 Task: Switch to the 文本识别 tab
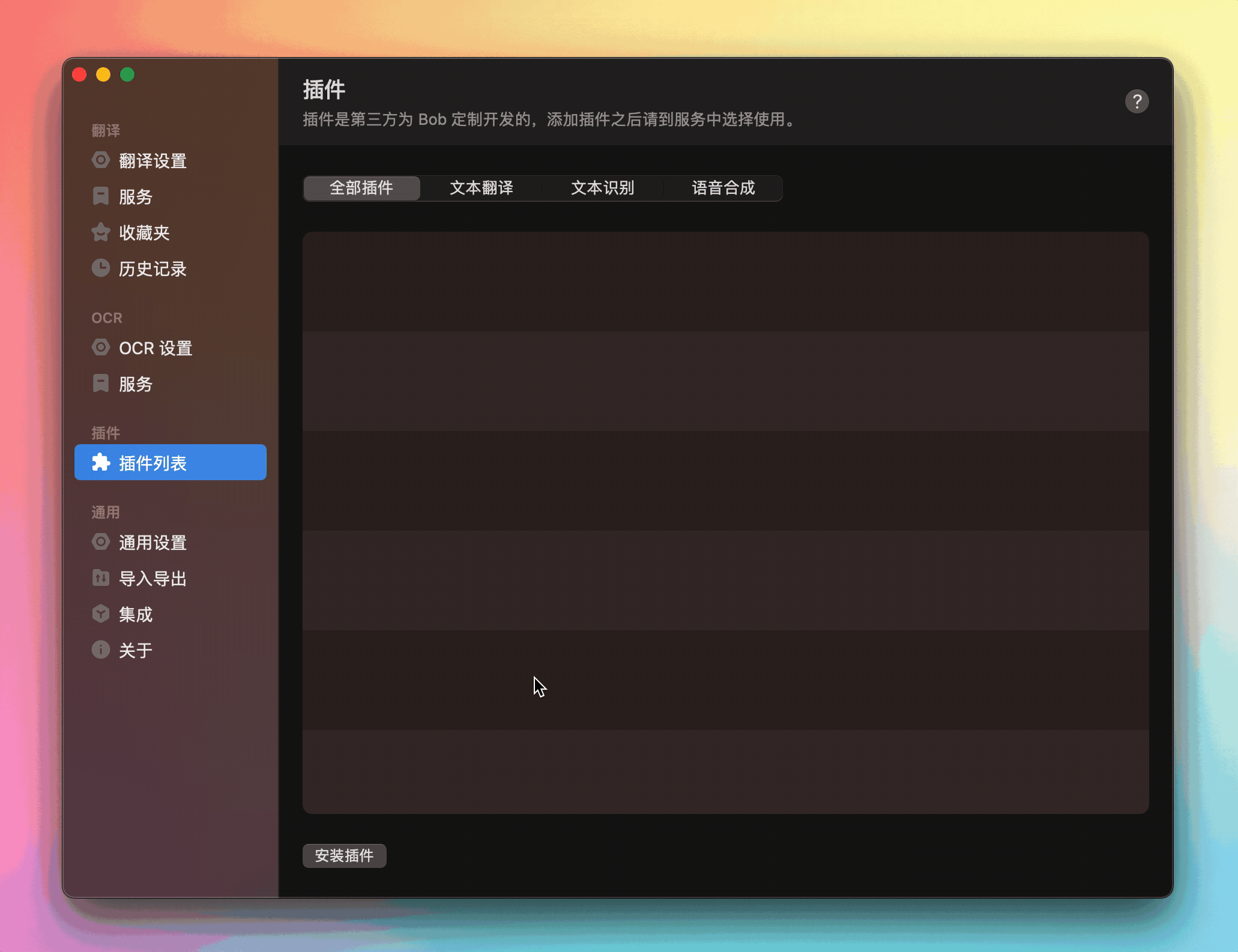tap(603, 188)
